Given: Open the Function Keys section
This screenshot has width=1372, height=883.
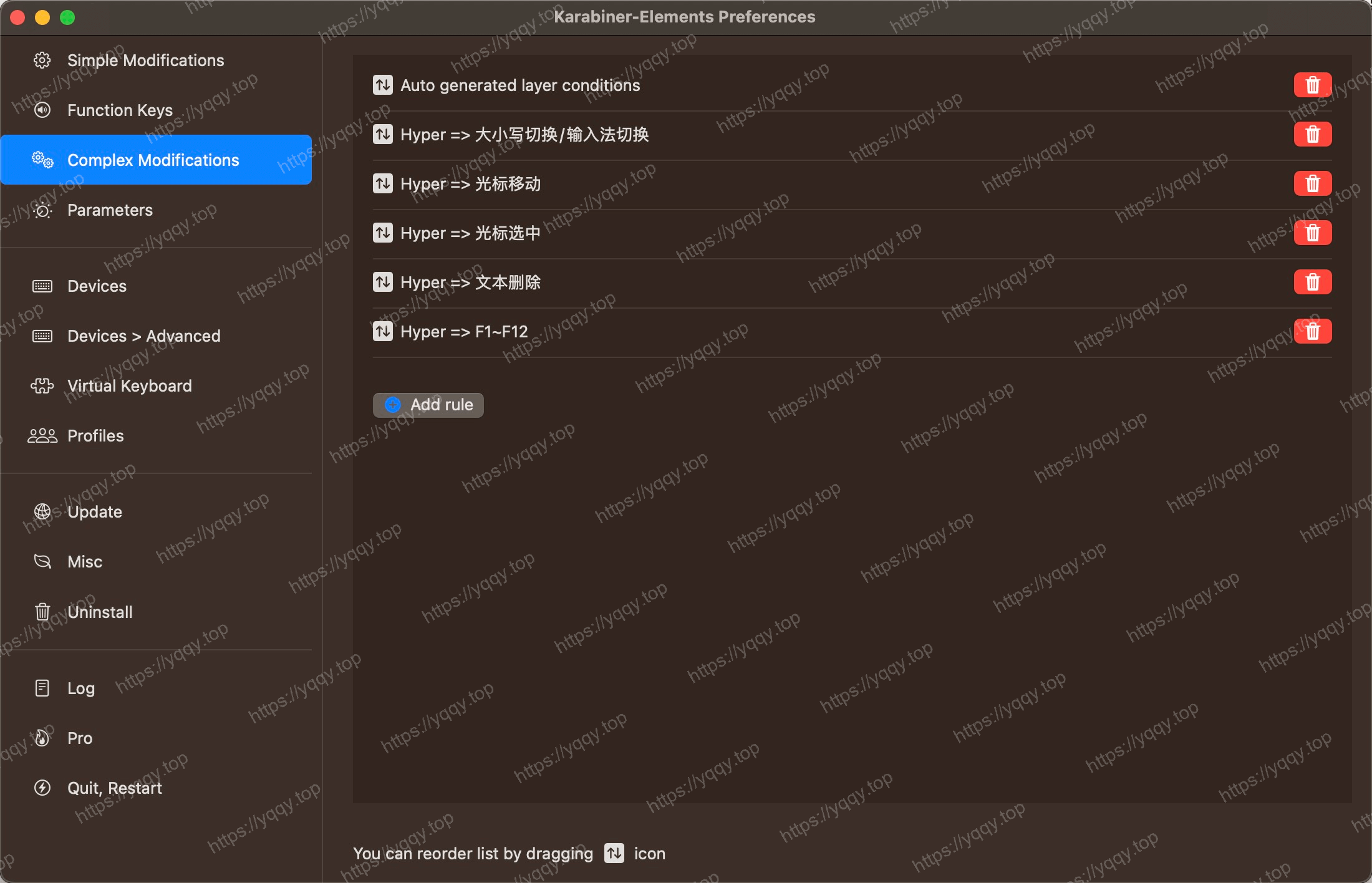Looking at the screenshot, I should [157, 110].
